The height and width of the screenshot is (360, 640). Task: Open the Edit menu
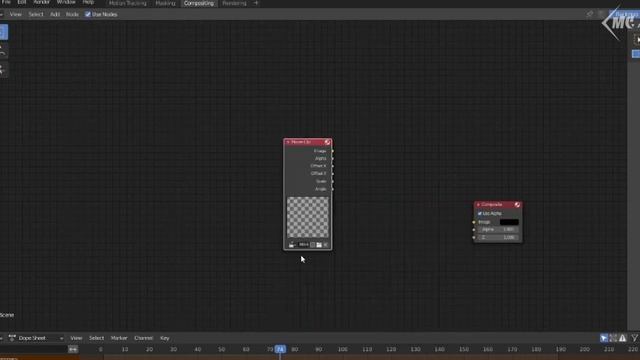click(22, 2)
